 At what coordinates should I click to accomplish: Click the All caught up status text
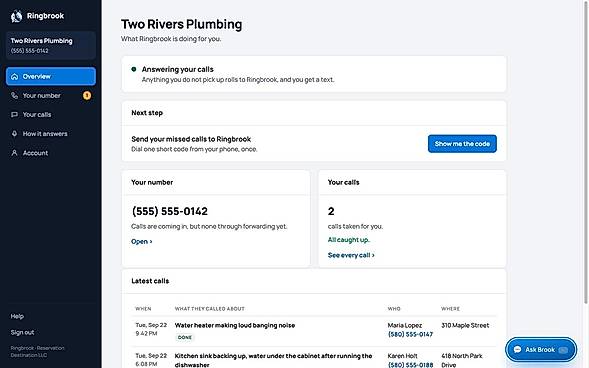(x=349, y=240)
